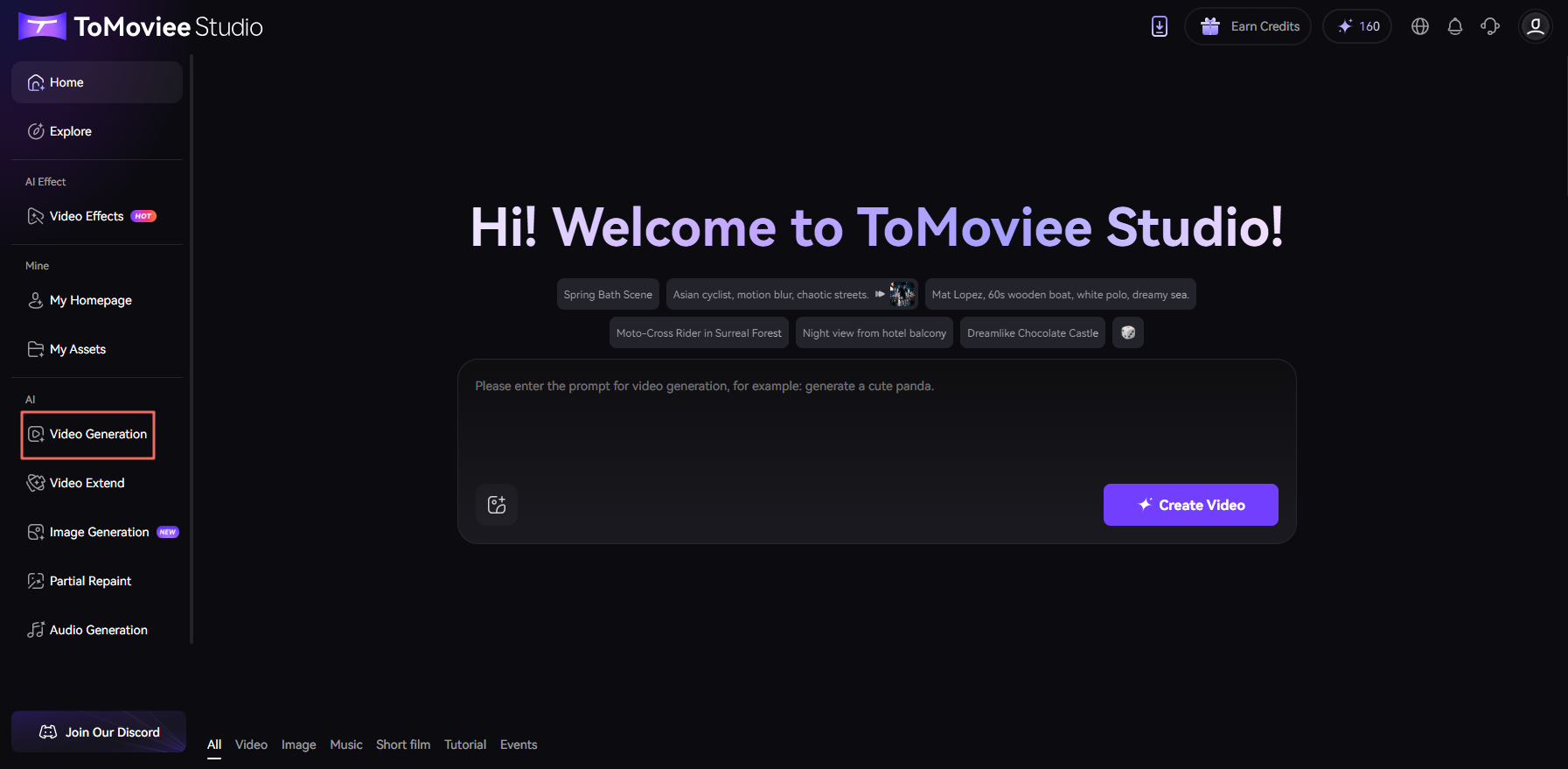Open the customer support headset icon
The width and height of the screenshot is (1568, 769).
coord(1490,26)
